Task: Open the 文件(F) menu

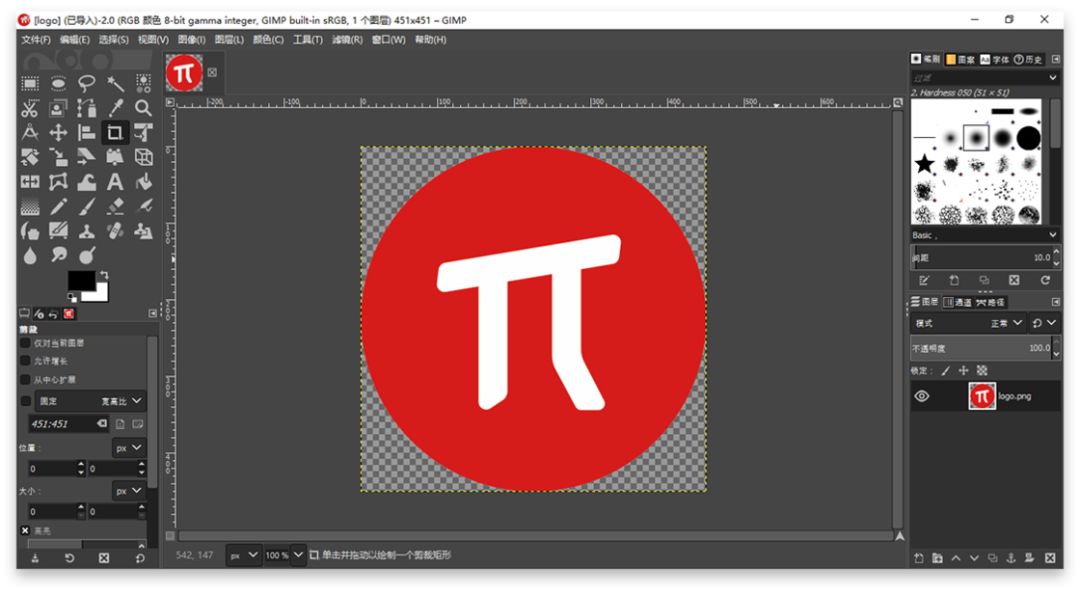Action: [x=36, y=40]
